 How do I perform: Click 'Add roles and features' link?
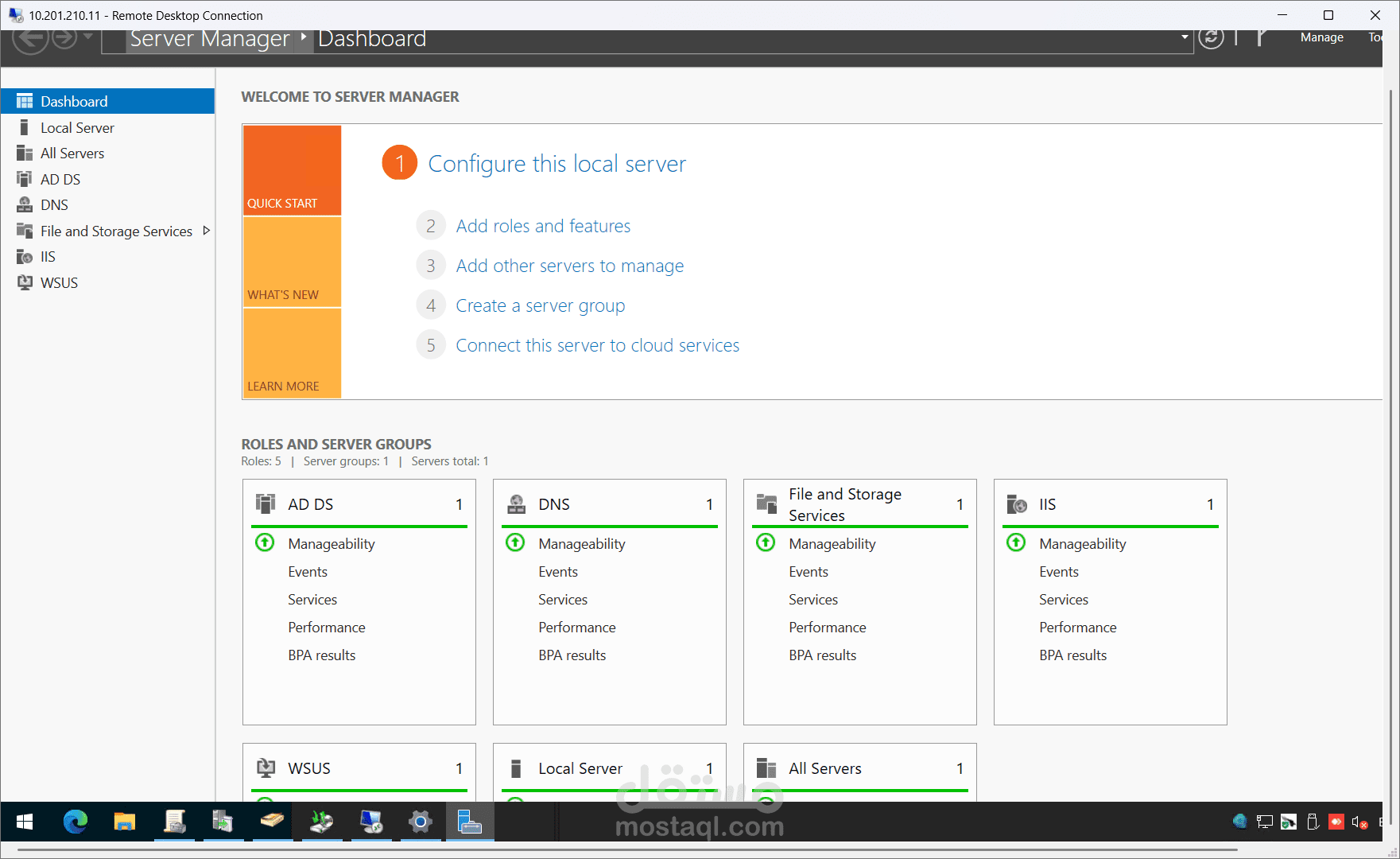coord(543,226)
